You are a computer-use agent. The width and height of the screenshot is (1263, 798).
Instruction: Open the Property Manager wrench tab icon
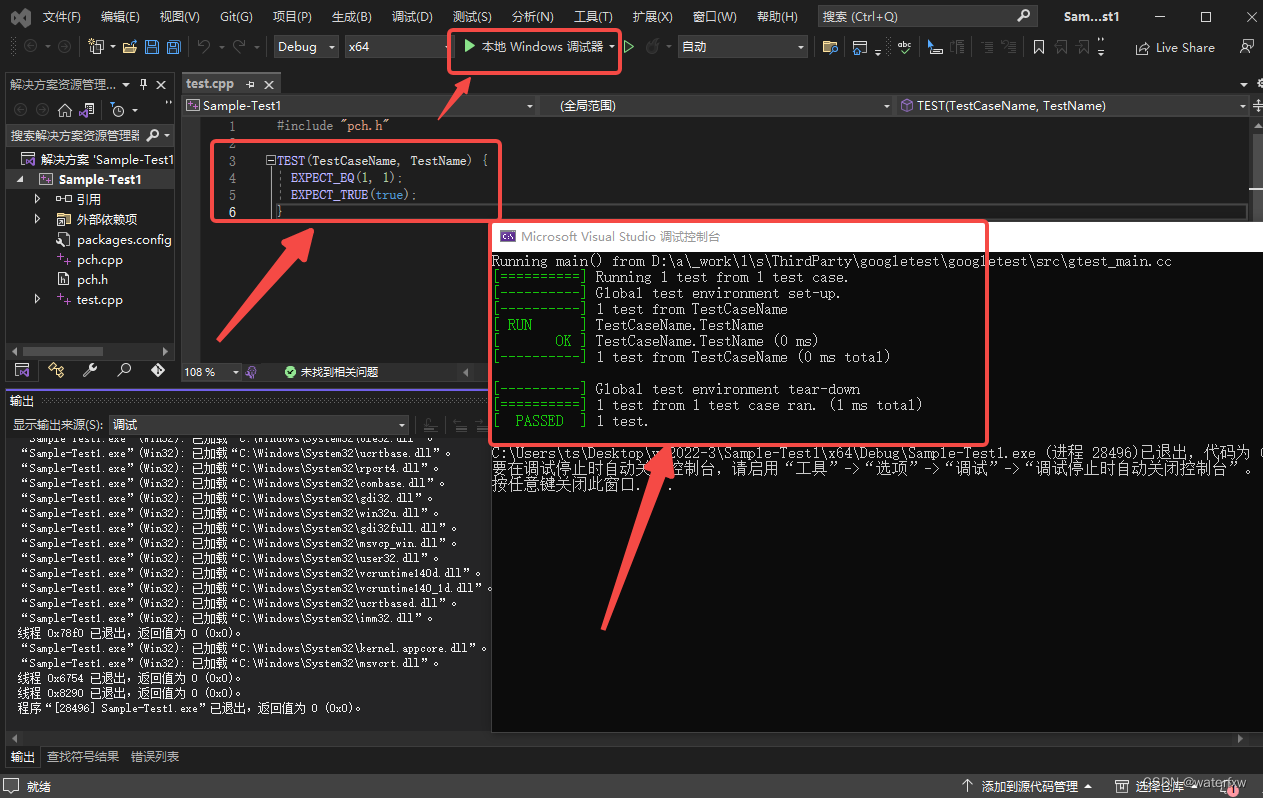(90, 371)
